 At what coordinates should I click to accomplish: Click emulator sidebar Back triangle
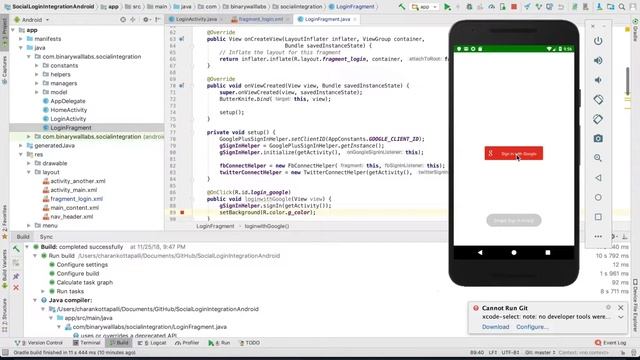(x=598, y=178)
